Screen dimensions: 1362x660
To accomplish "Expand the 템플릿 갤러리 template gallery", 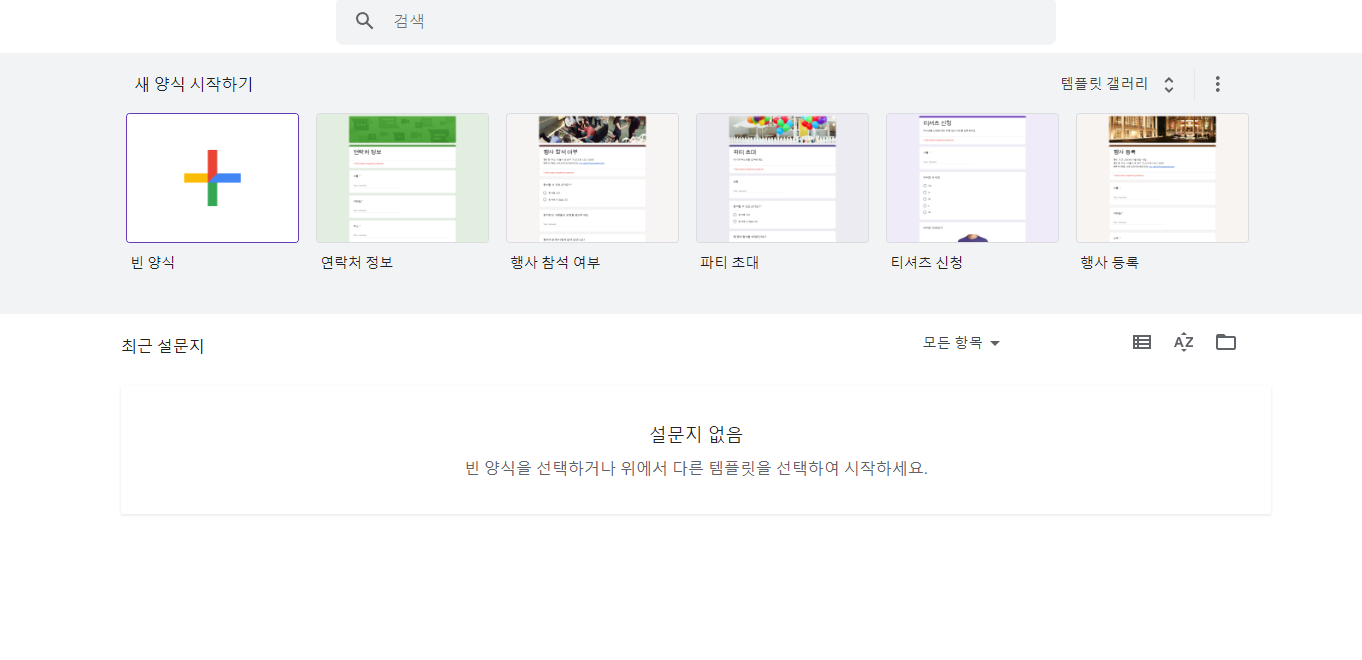I will tap(1118, 84).
